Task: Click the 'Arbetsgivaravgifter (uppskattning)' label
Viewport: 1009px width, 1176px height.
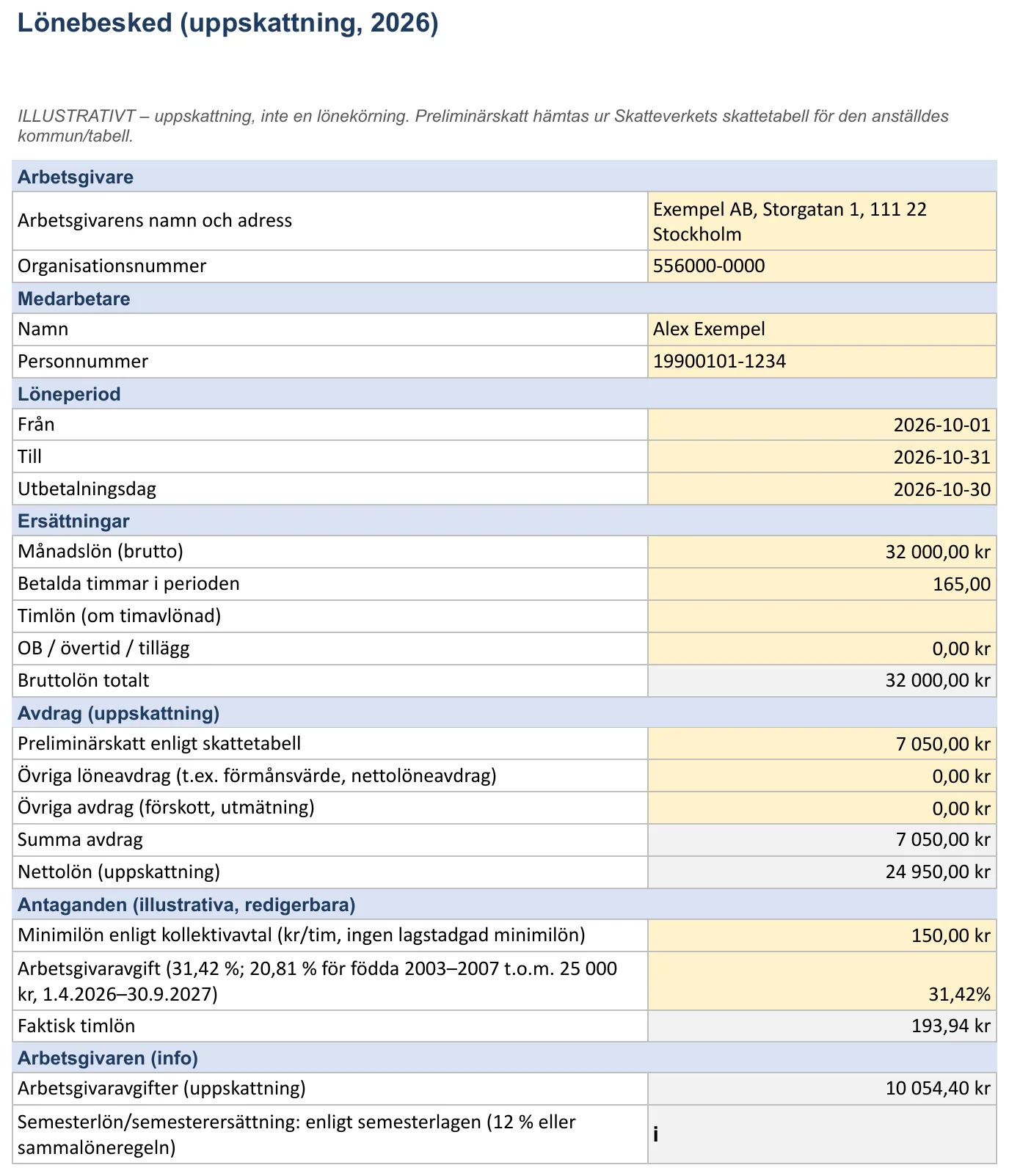Action: click(161, 1089)
